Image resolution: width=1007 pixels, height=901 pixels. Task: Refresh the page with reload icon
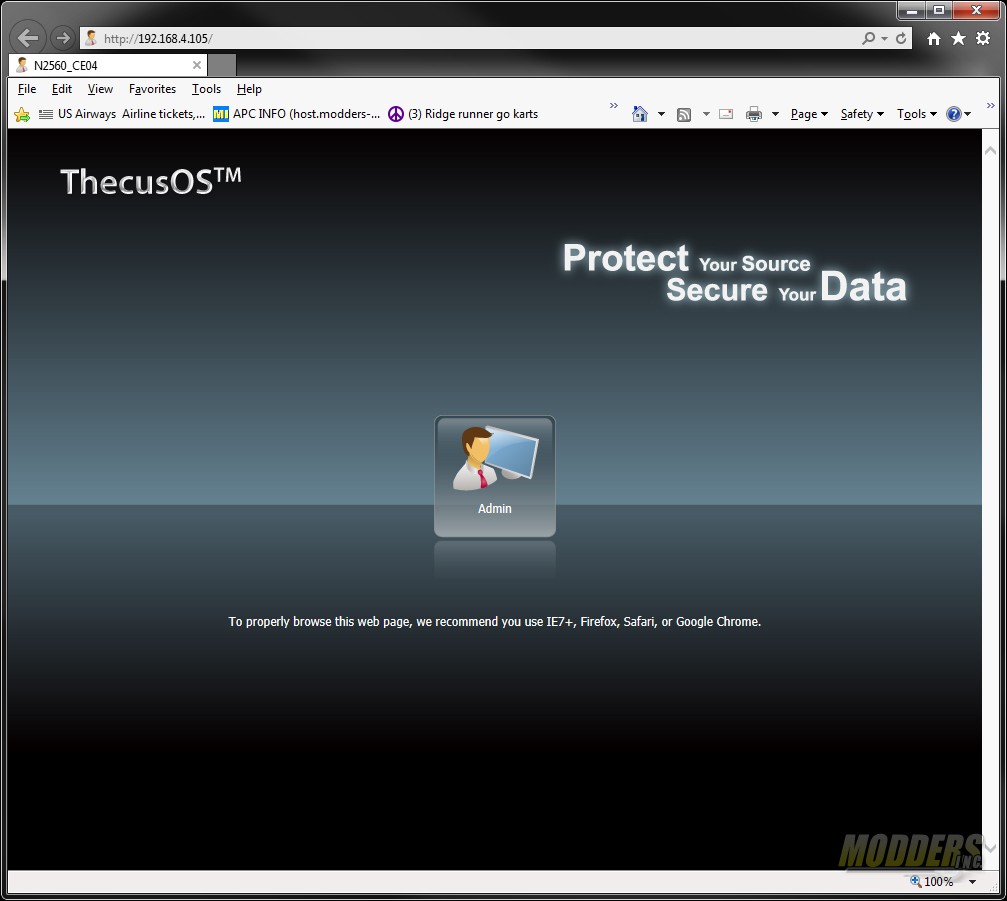pyautogui.click(x=901, y=39)
